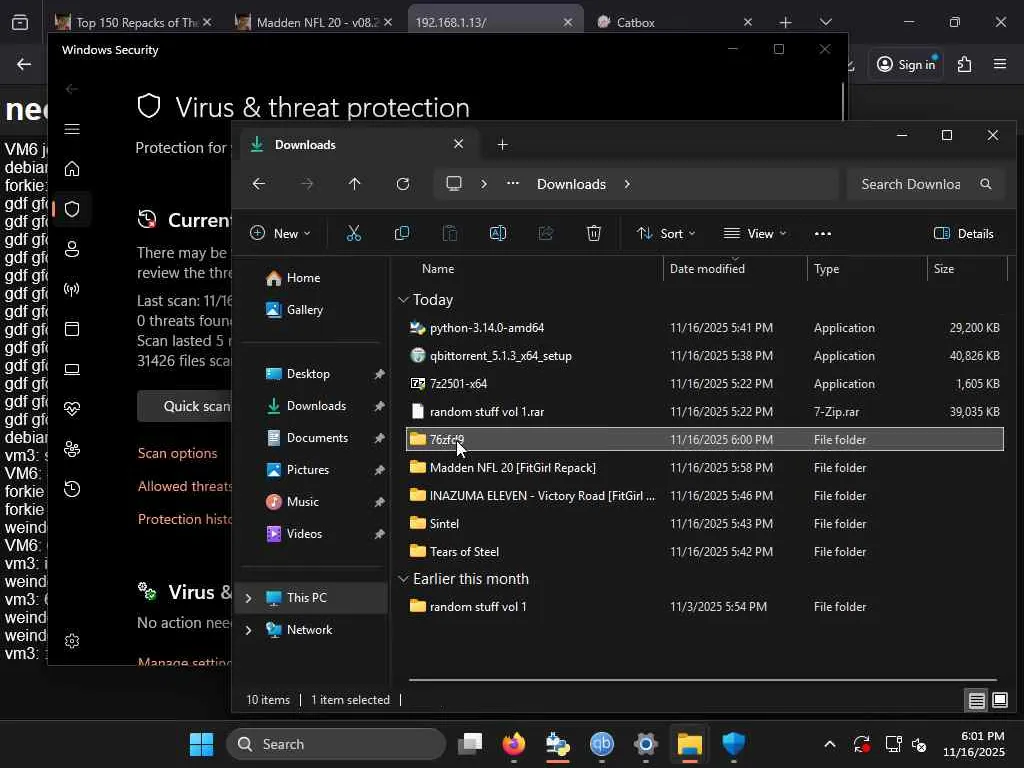Cut the selected item with scissors icon
The height and width of the screenshot is (768, 1024).
353,234
